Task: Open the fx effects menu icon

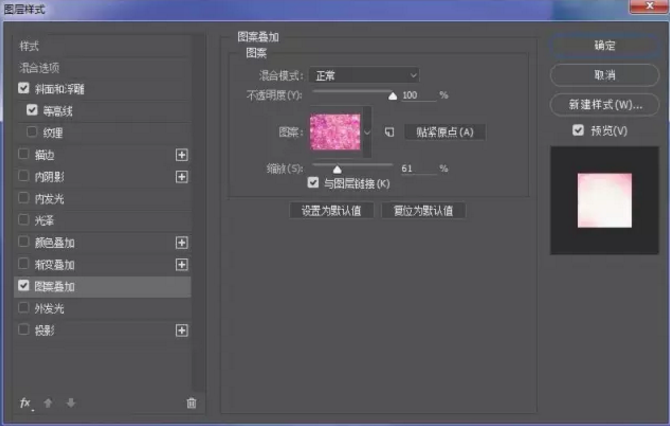Action: click(x=26, y=402)
